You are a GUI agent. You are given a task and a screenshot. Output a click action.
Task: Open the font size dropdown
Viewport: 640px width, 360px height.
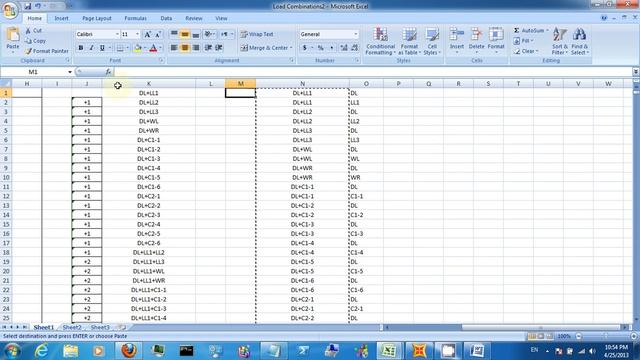tap(137, 34)
